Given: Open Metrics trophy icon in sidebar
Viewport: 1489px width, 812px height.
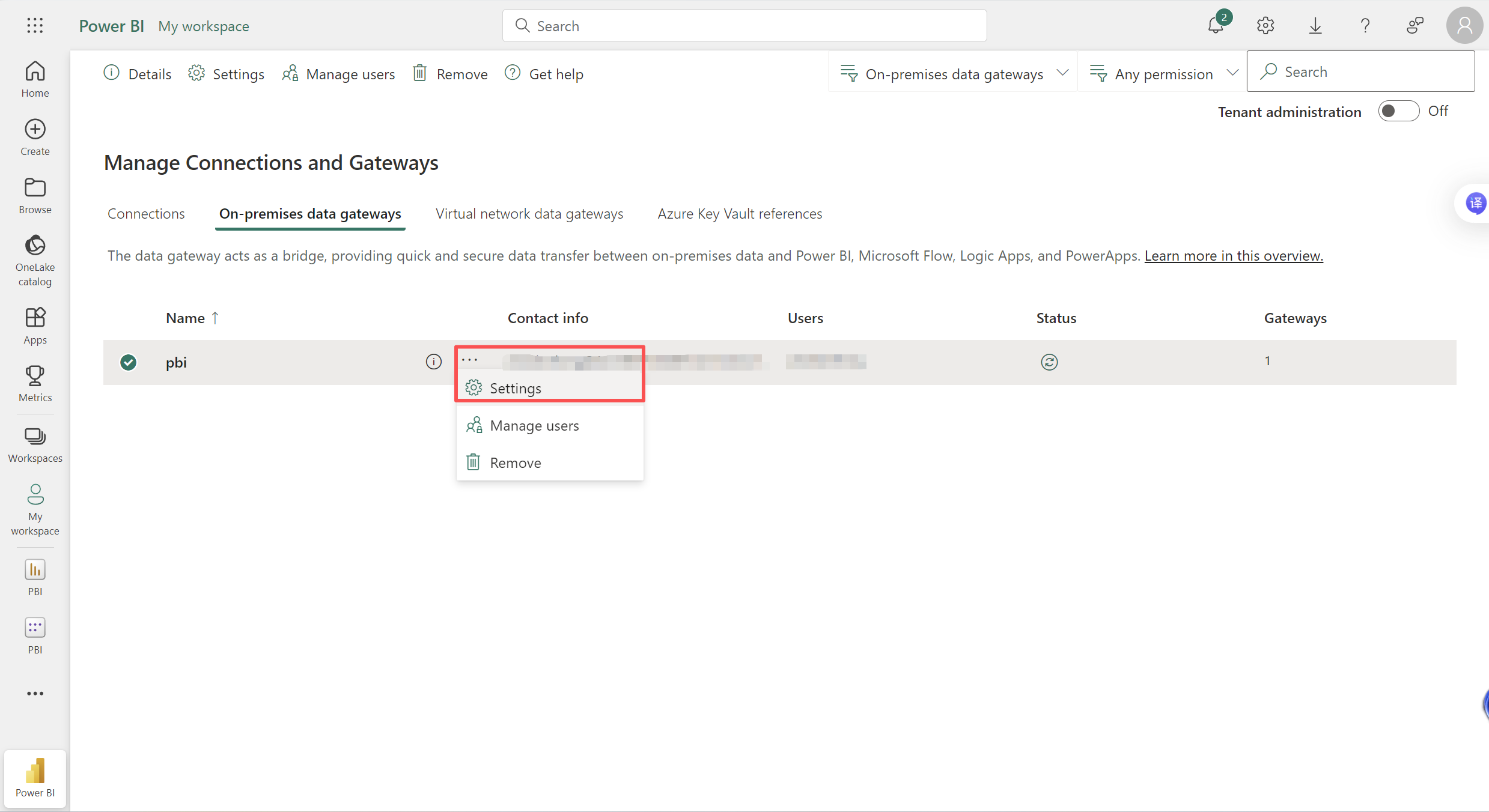Looking at the screenshot, I should (x=35, y=384).
